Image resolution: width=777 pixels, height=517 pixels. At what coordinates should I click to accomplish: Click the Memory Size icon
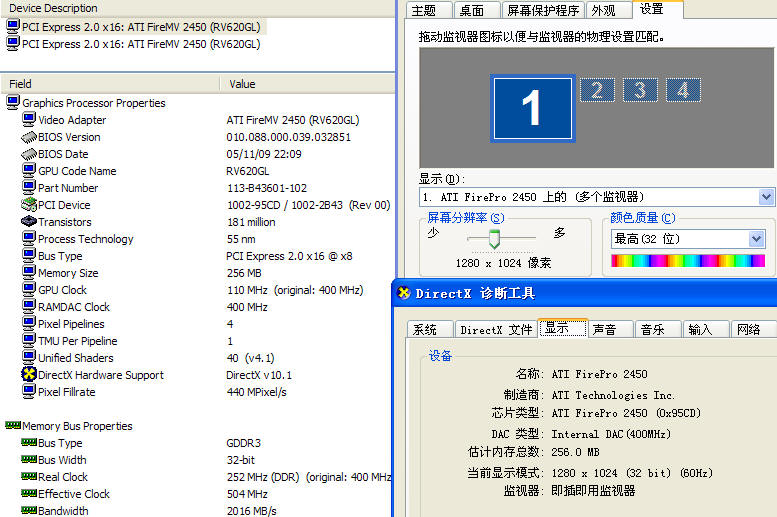[x=29, y=273]
